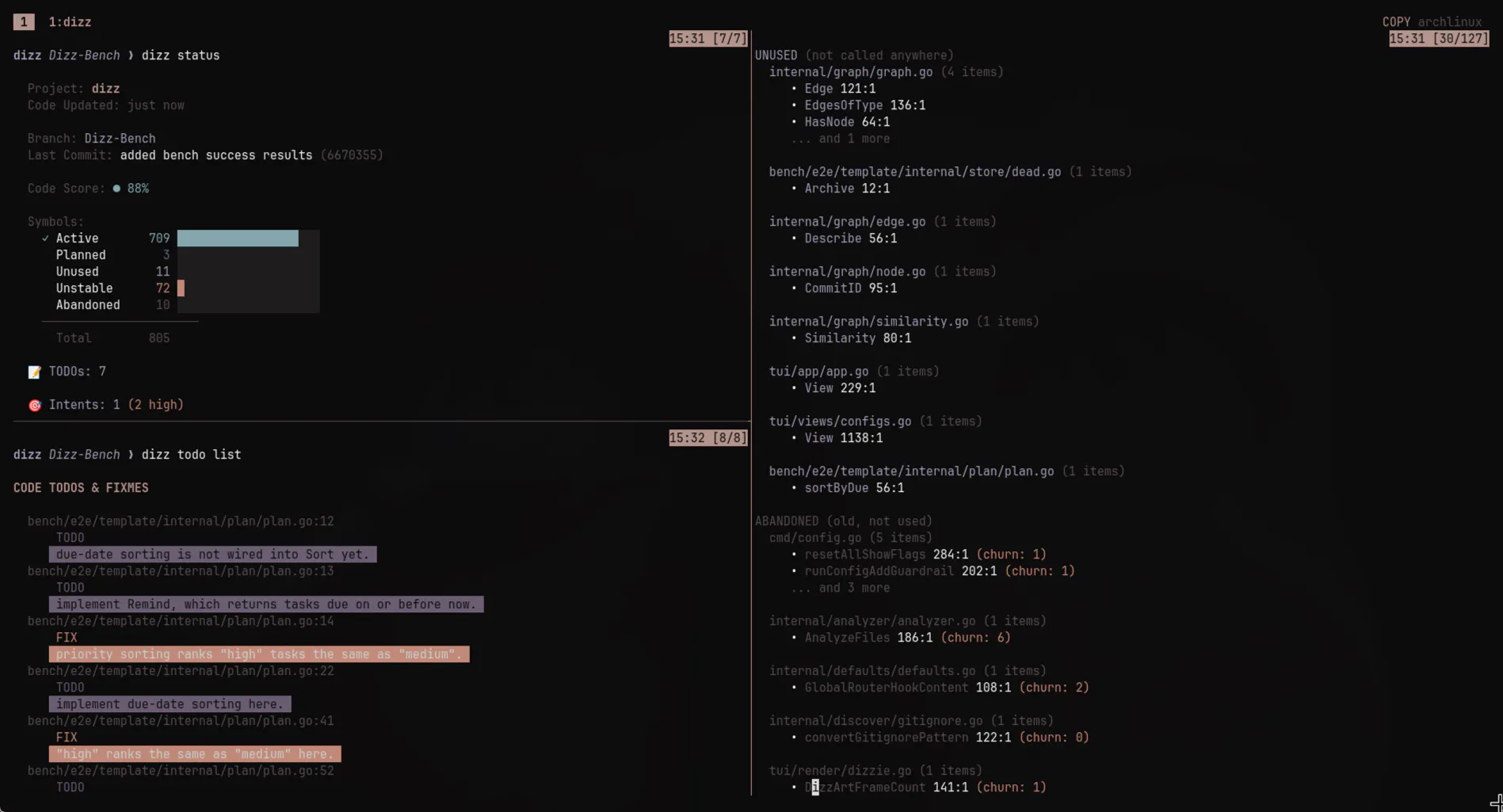Click the 'store/dead.go (1 items)' group
Screen dimensions: 1503x812
[x=951, y=172]
